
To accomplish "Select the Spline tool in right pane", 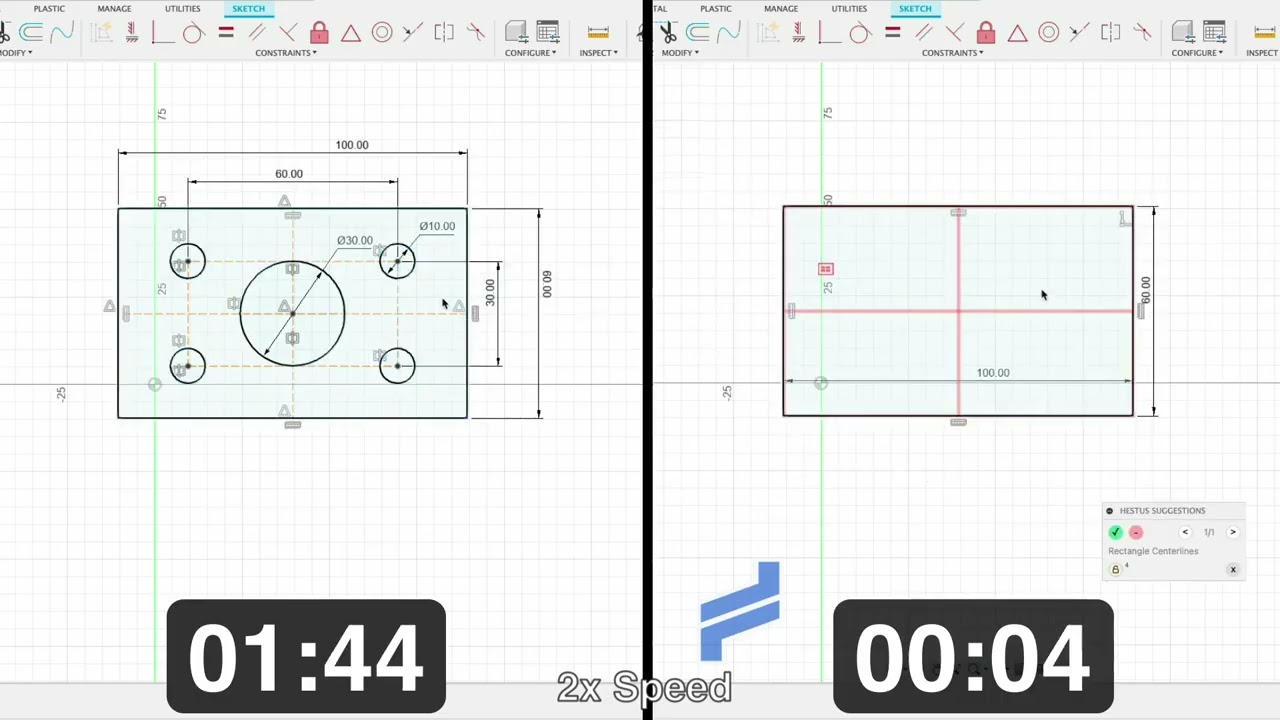I will (x=729, y=33).
